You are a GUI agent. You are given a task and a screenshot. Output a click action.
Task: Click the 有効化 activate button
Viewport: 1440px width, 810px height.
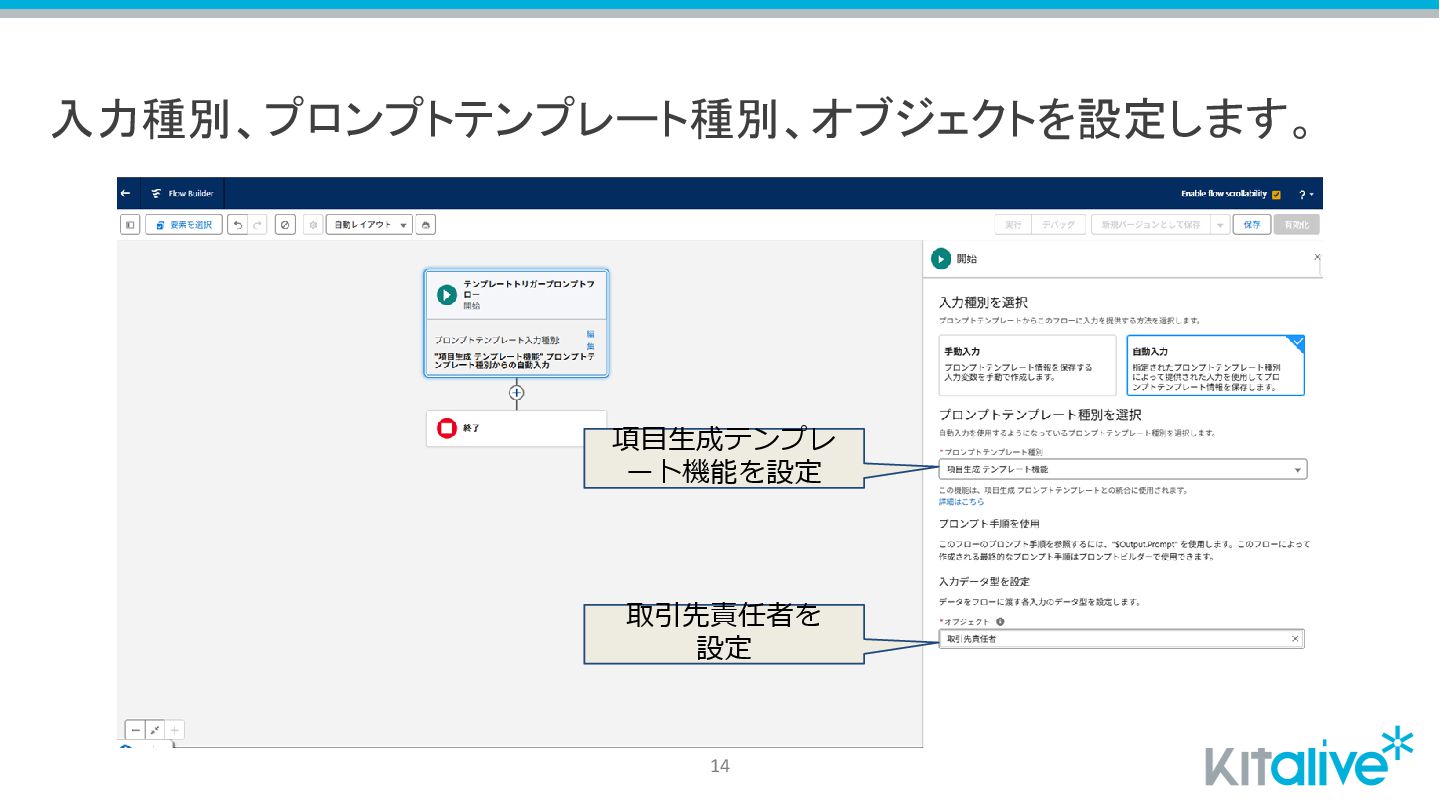(1296, 225)
